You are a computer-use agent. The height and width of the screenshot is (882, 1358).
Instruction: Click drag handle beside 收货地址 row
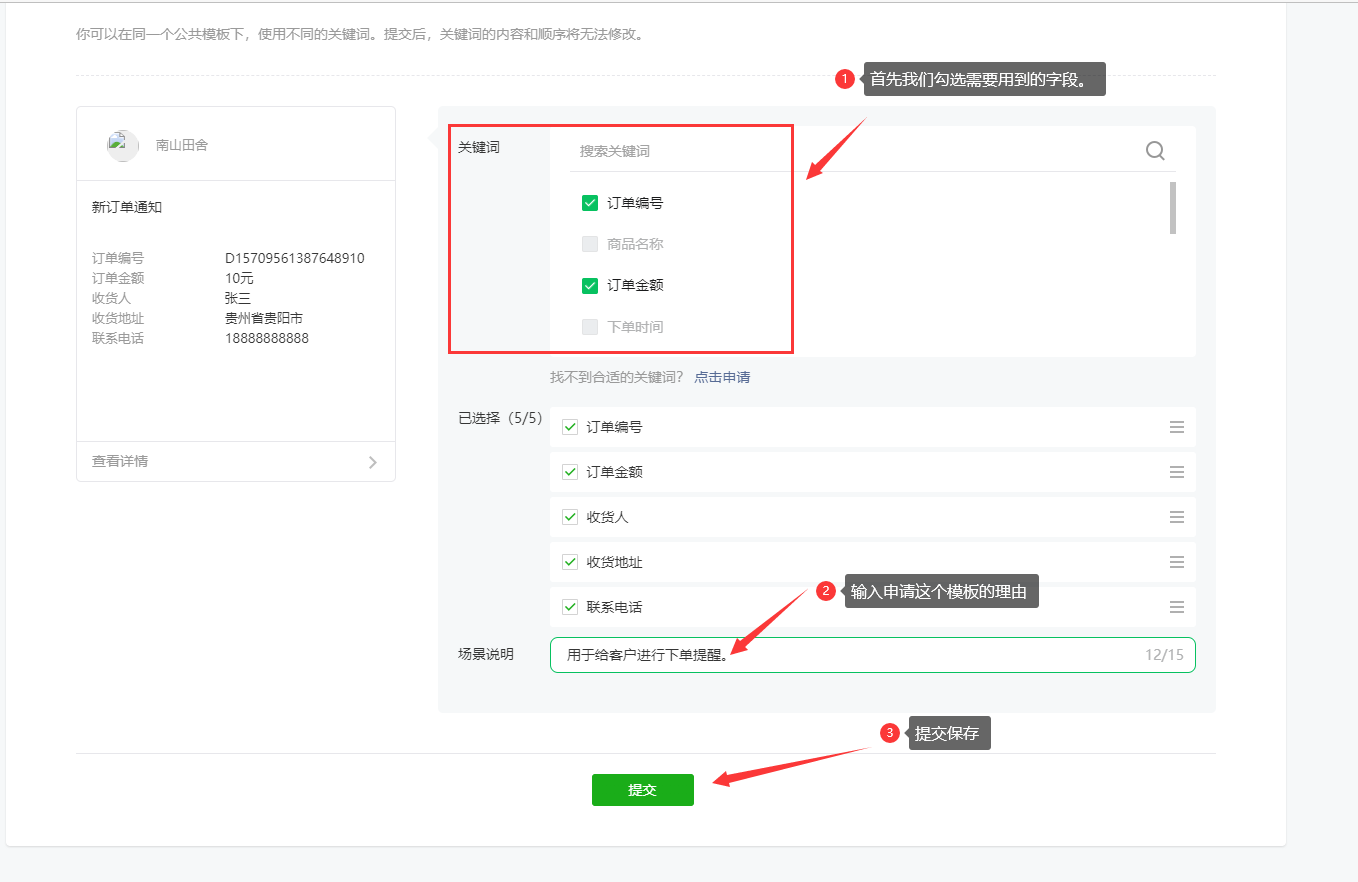(1176, 562)
